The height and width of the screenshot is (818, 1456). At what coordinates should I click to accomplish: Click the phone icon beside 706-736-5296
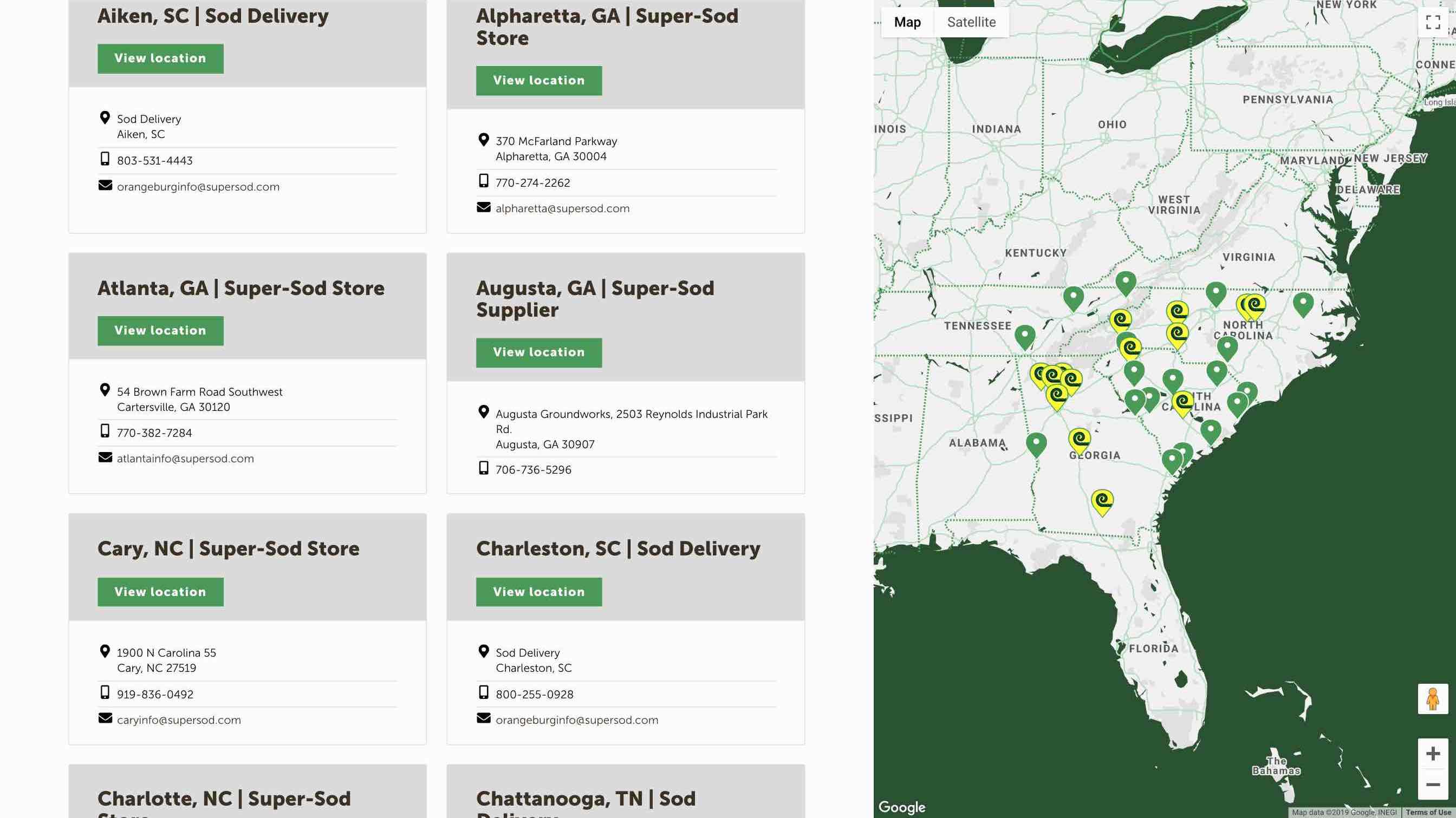click(x=483, y=468)
